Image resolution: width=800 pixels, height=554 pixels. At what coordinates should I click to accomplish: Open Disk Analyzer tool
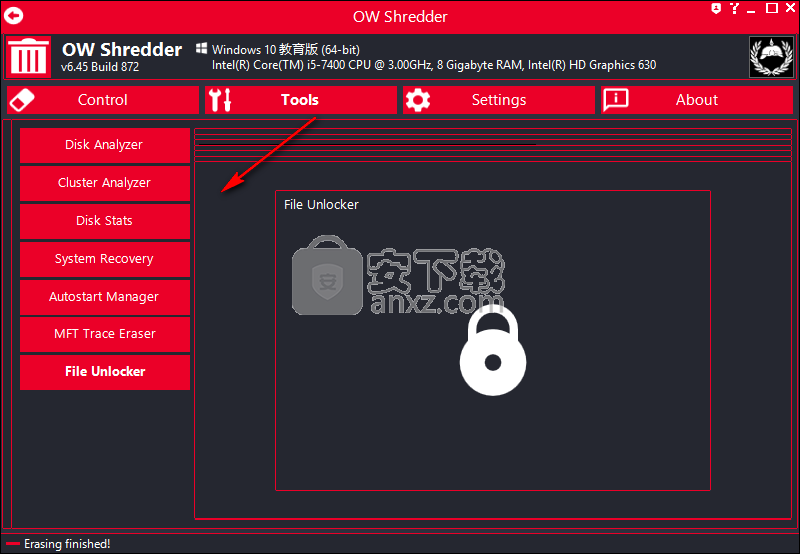pyautogui.click(x=105, y=145)
